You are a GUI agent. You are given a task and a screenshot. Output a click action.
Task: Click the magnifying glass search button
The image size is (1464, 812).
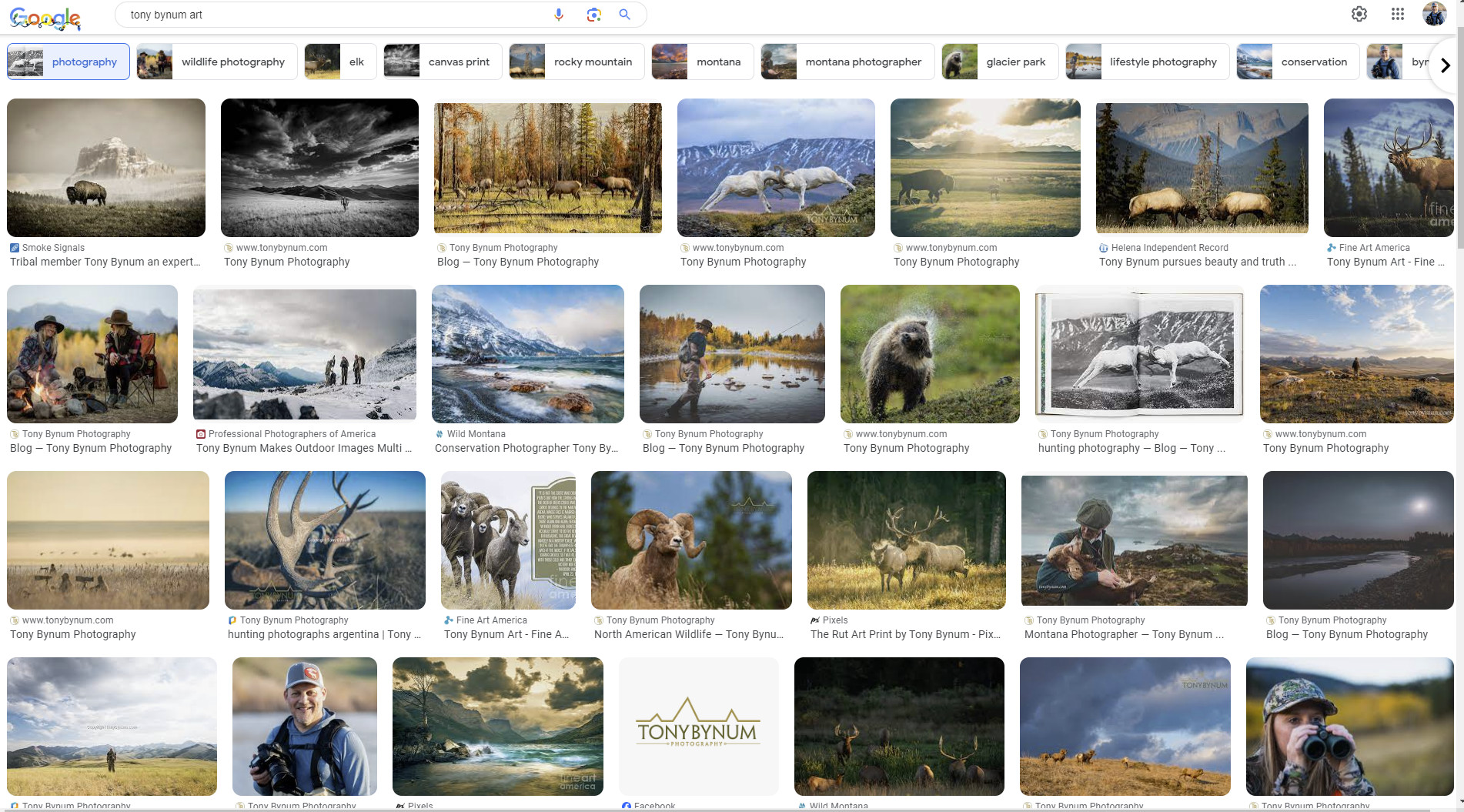(625, 15)
